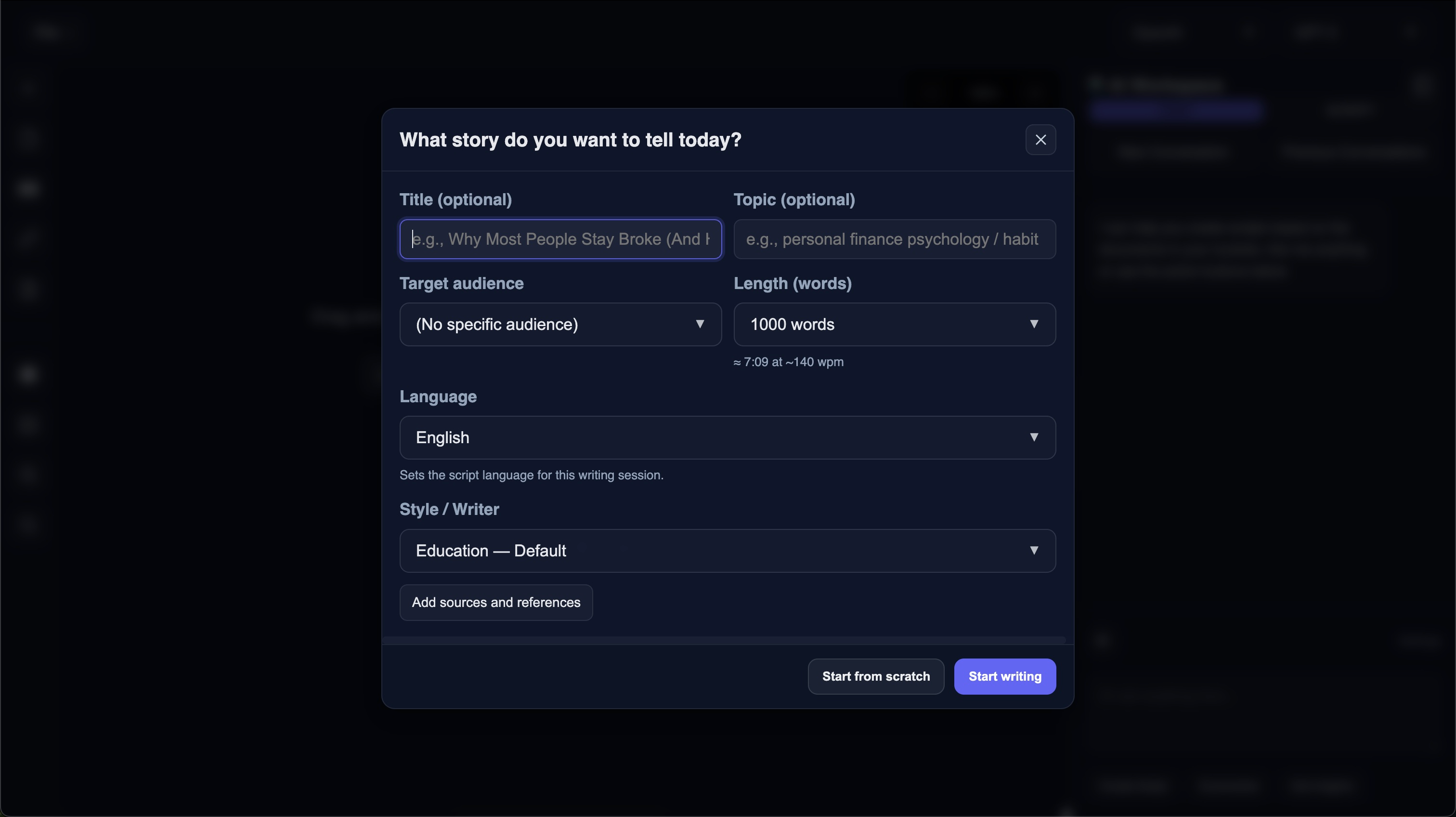Click the third icon in the left sidebar

[x=28, y=188]
